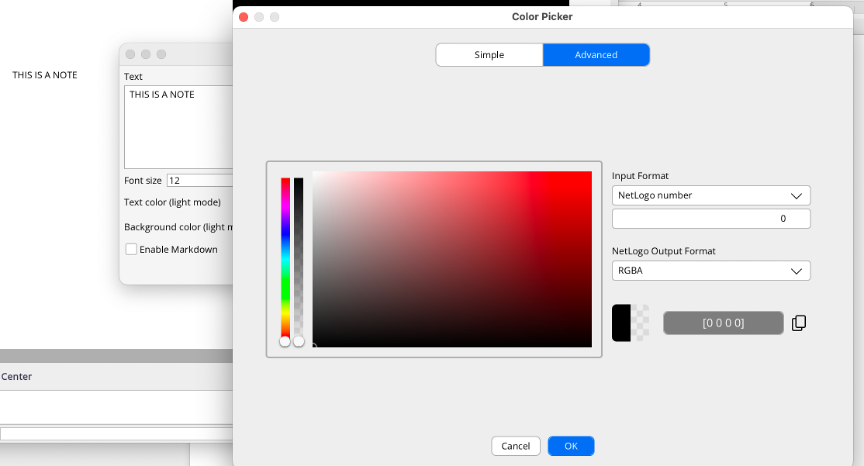Open the Input Format dropdown
Image resolution: width=864 pixels, height=466 pixels.
pyautogui.click(x=711, y=195)
